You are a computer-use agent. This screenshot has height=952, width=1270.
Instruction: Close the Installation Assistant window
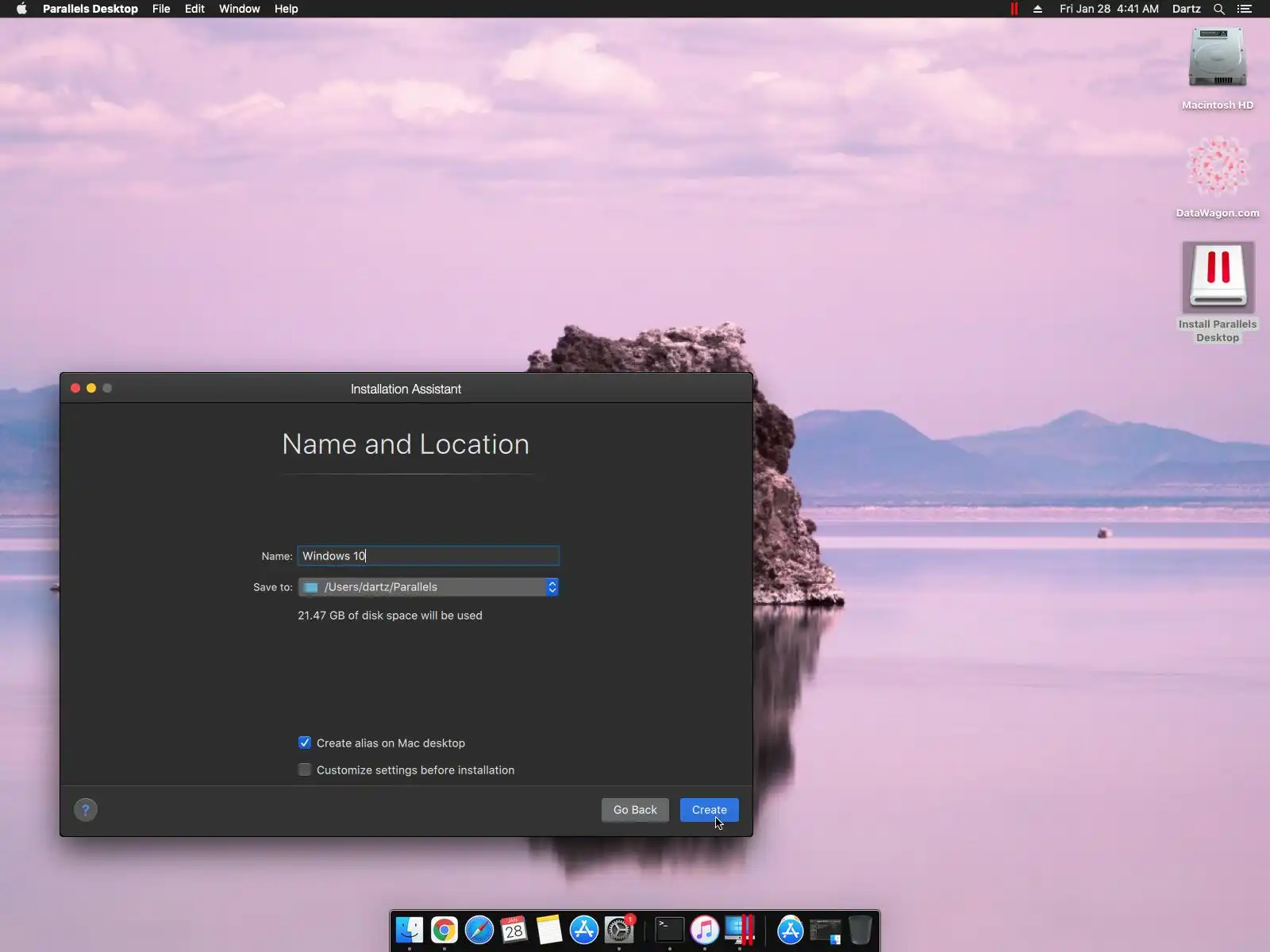(75, 388)
